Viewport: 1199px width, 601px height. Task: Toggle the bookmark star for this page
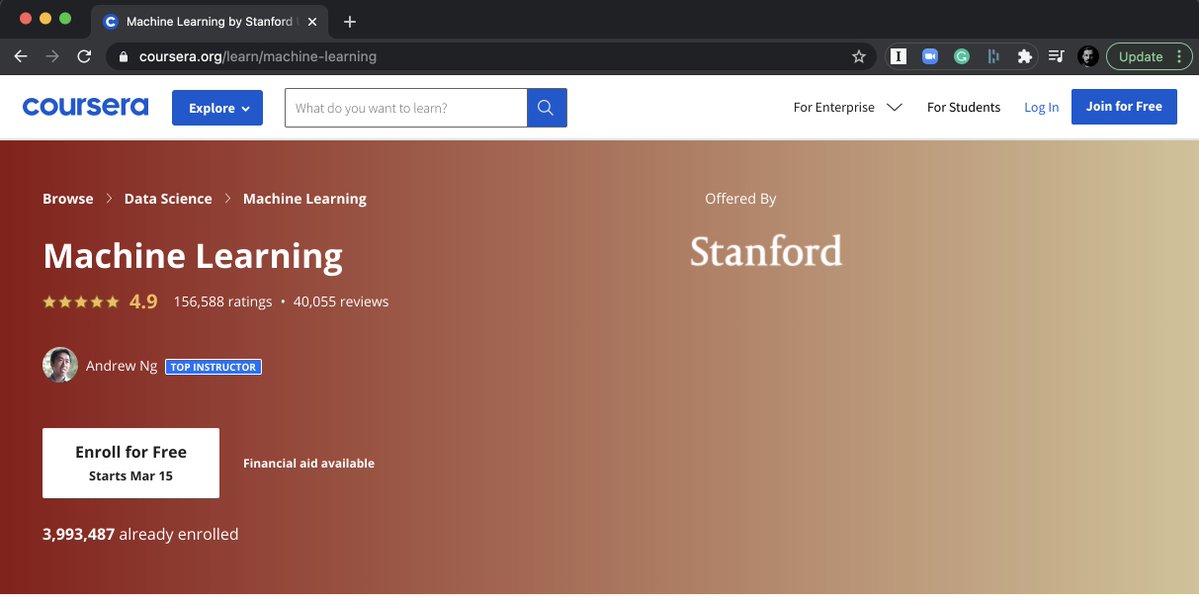858,56
